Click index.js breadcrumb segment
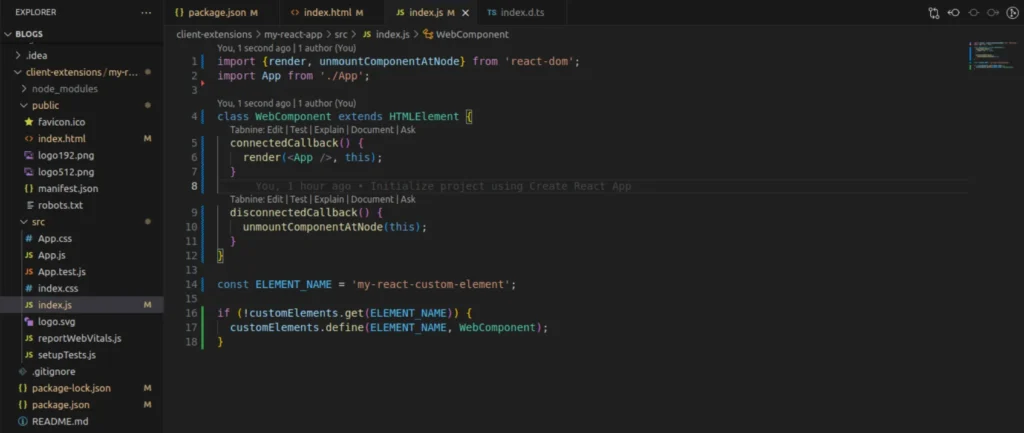 point(386,34)
